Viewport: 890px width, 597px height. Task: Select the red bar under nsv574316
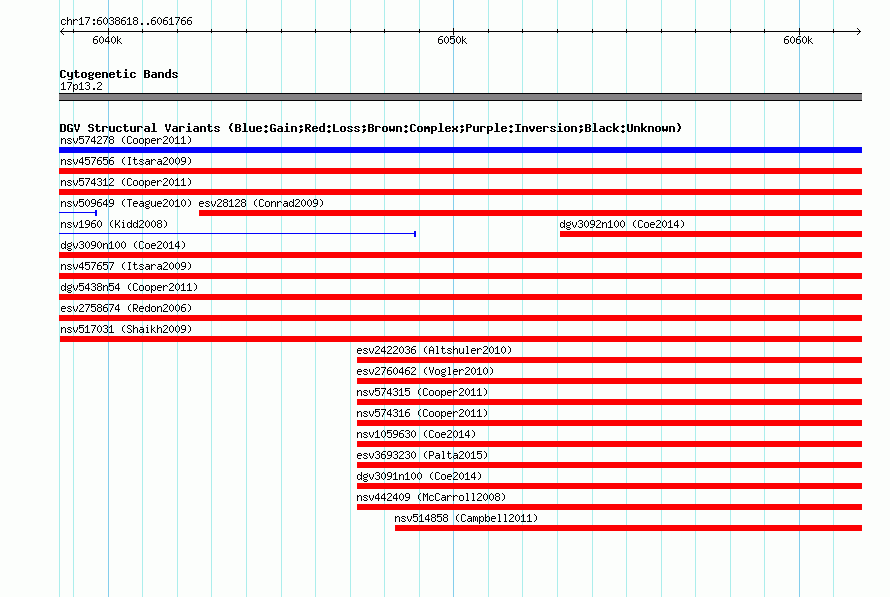point(610,423)
